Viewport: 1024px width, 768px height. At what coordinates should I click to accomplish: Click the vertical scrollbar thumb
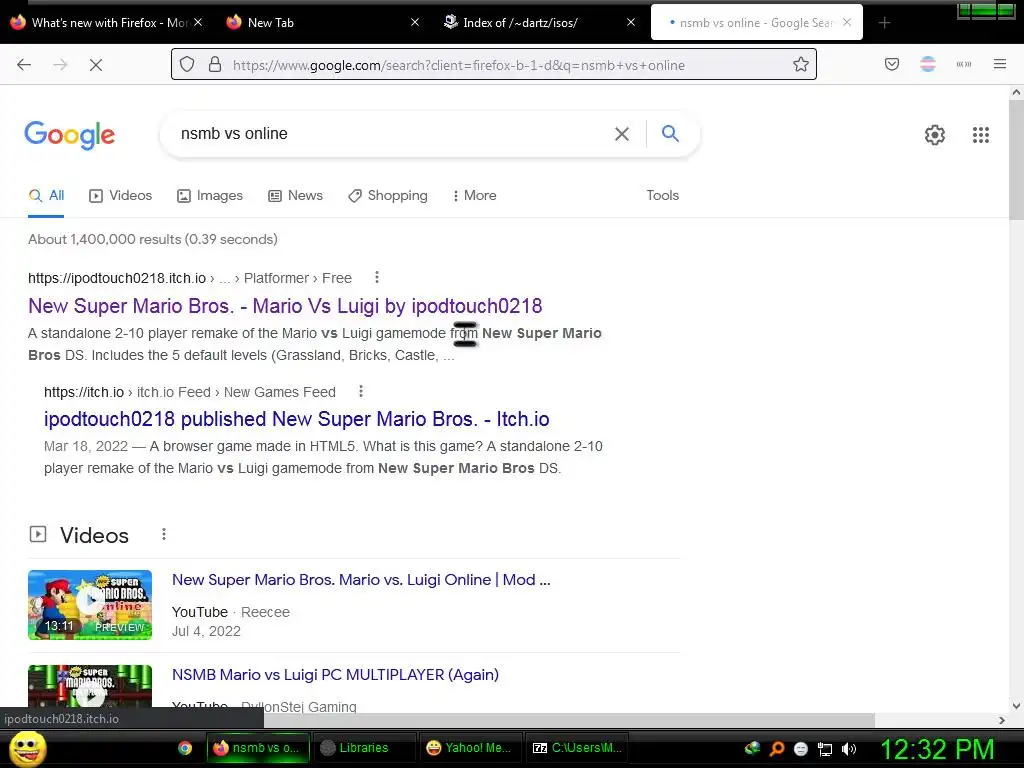[x=1016, y=160]
